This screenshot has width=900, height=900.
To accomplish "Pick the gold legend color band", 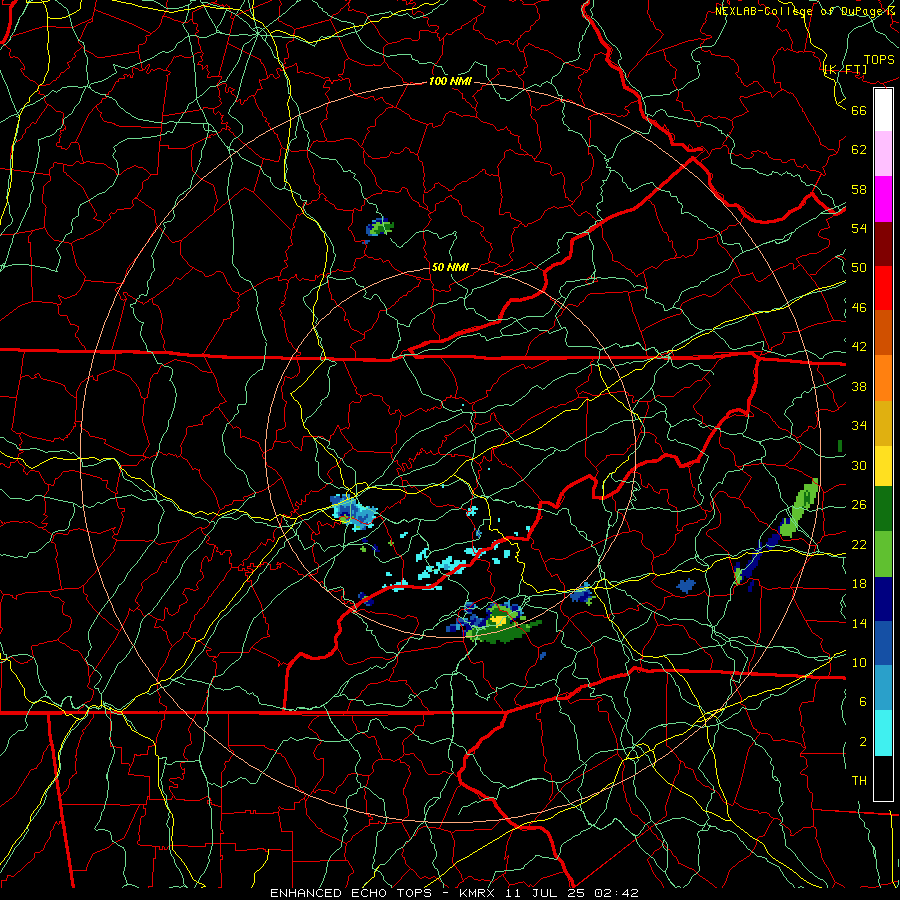I will (883, 423).
